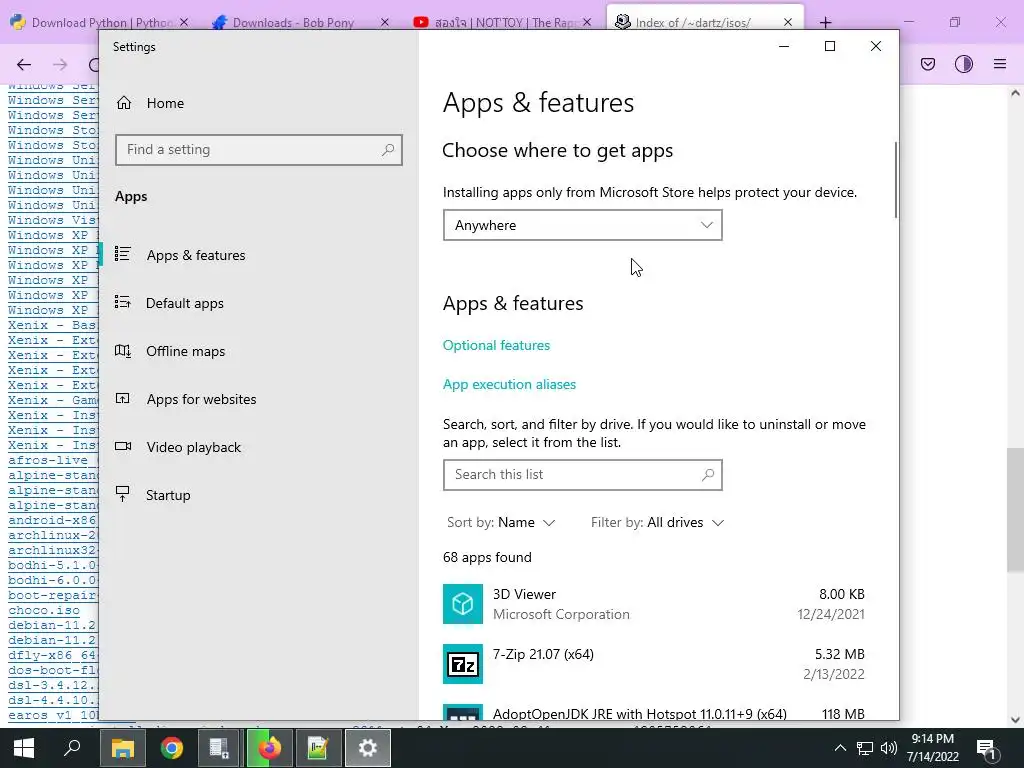Open App execution aliases link
Image resolution: width=1024 pixels, height=768 pixels.
[x=509, y=385]
